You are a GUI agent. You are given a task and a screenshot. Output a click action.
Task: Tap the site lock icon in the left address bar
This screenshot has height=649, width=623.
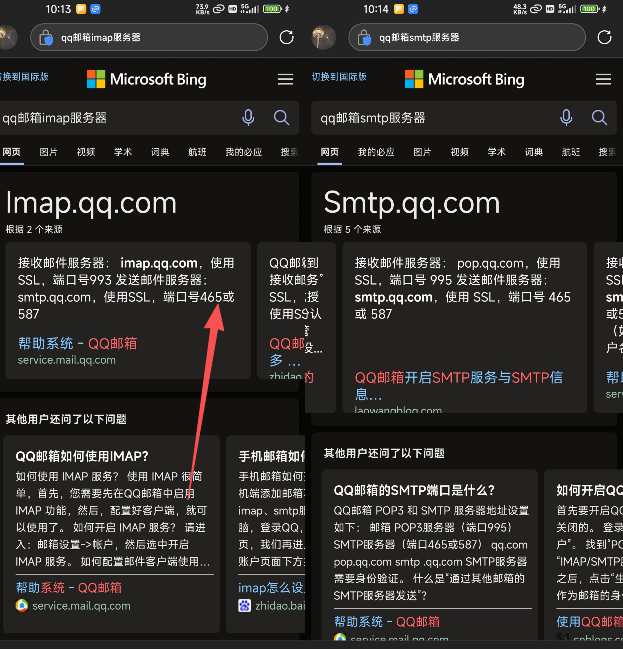coord(46,38)
